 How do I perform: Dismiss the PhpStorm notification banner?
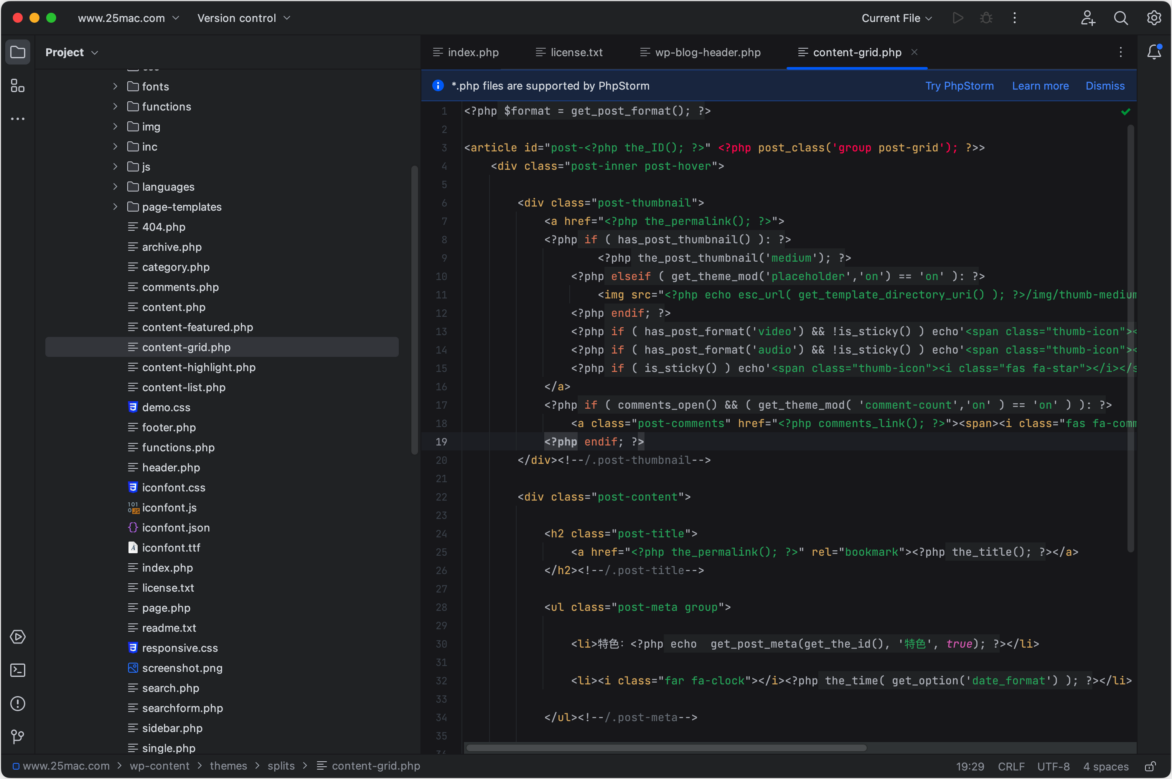pyautogui.click(x=1105, y=86)
